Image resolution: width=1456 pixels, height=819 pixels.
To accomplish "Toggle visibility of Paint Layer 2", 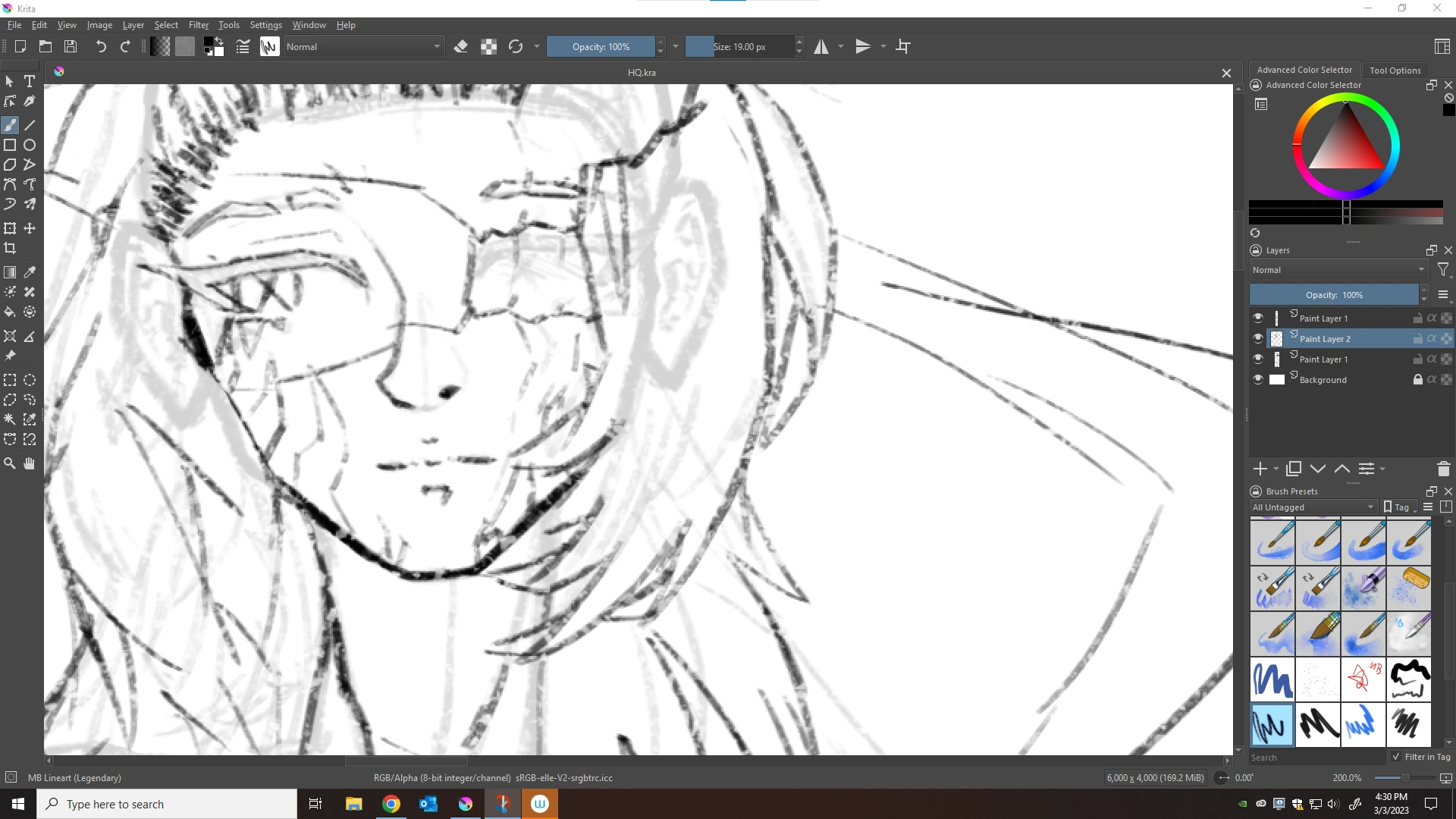I will click(x=1258, y=339).
